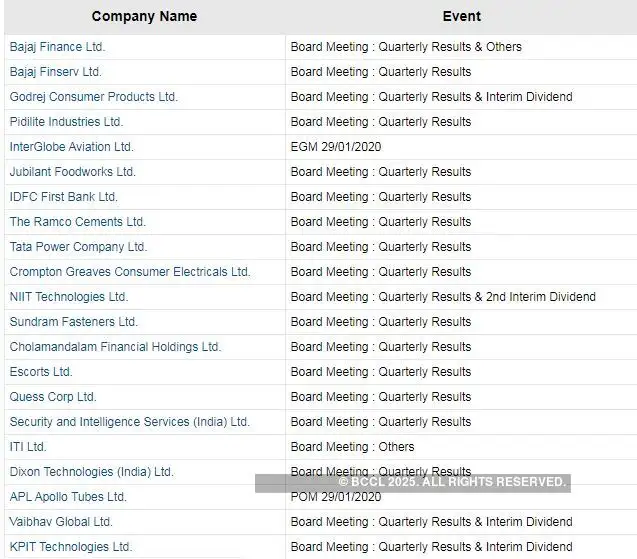The image size is (637, 559).
Task: Select the 'POM 29/01/2020' event cell
Action: [x=461, y=497]
